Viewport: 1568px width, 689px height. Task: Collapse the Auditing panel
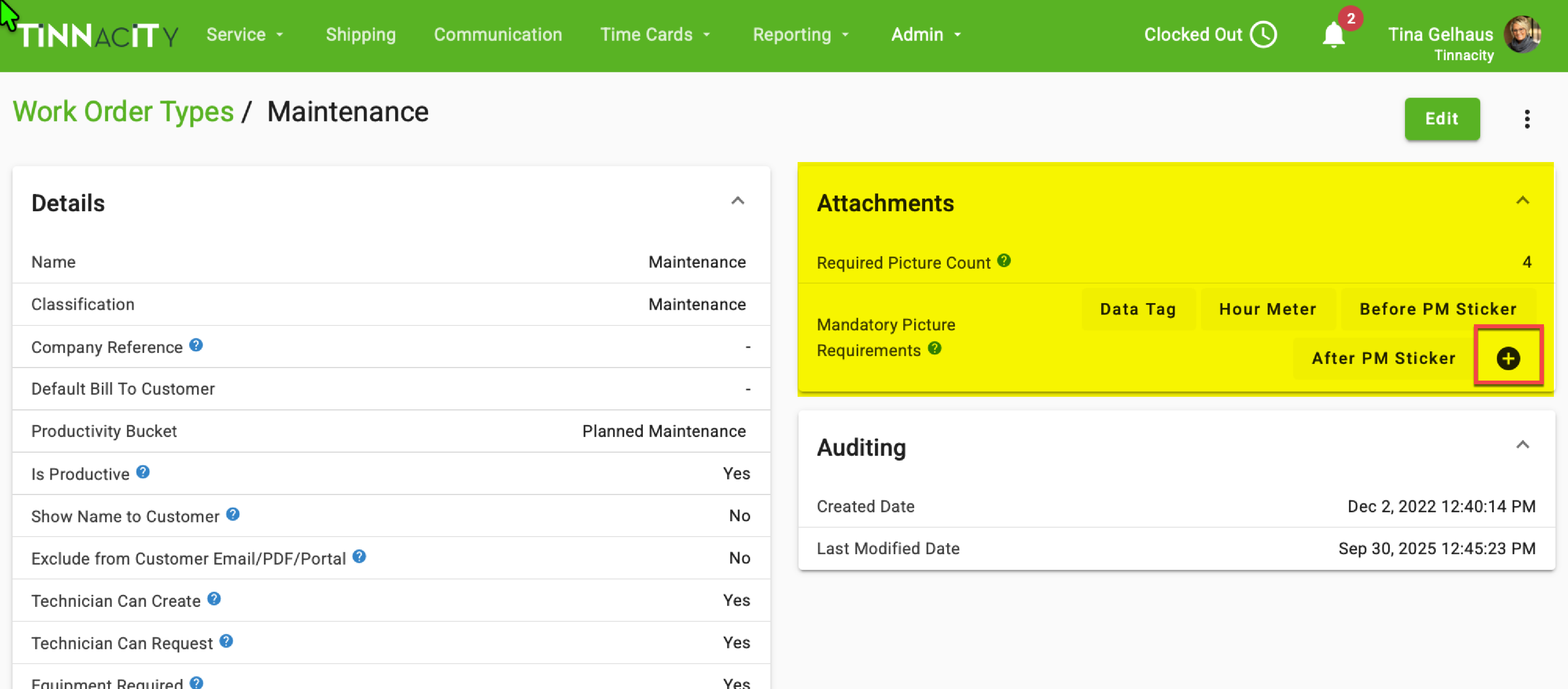coord(1521,445)
